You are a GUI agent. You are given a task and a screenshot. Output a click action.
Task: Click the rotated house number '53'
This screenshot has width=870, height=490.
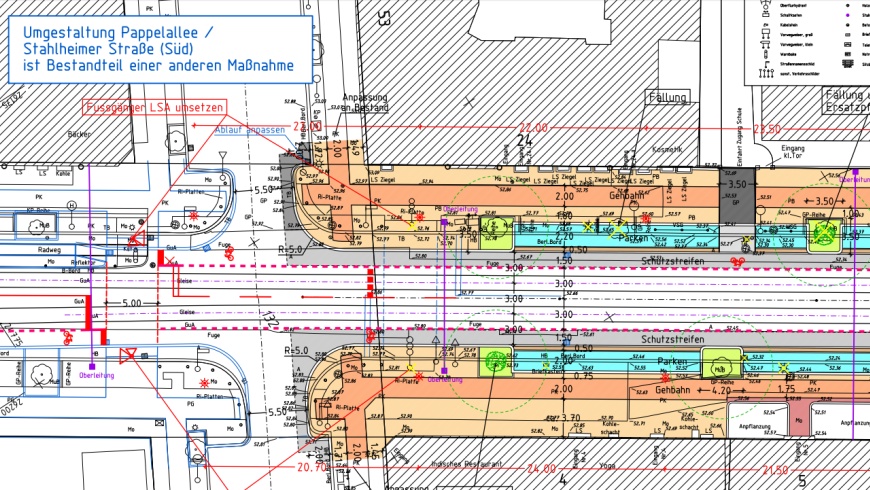[x=383, y=18]
